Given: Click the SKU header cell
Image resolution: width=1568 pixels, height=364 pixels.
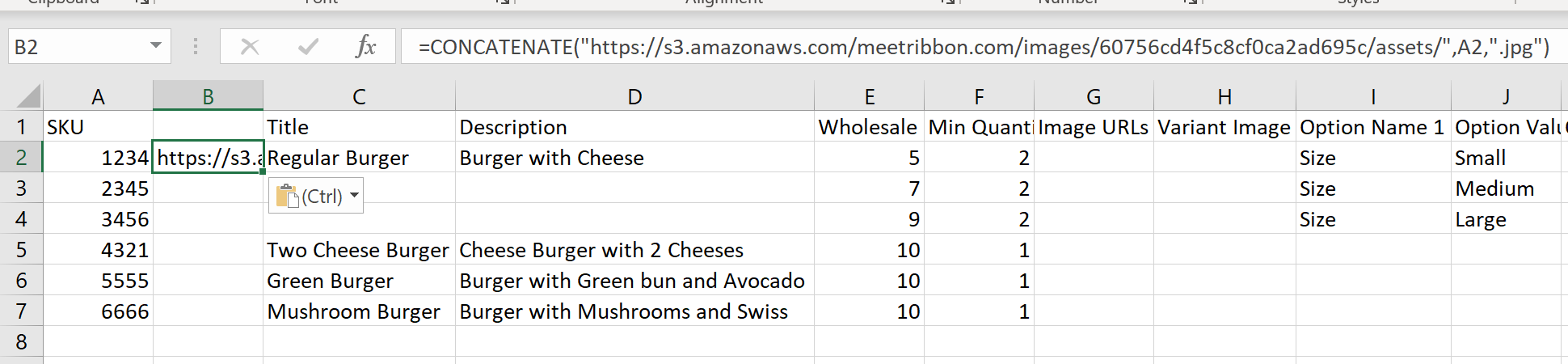Looking at the screenshot, I should [x=98, y=127].
